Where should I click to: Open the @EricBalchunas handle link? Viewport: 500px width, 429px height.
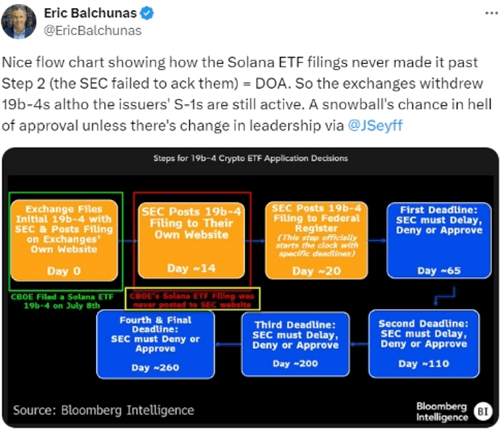(x=93, y=31)
